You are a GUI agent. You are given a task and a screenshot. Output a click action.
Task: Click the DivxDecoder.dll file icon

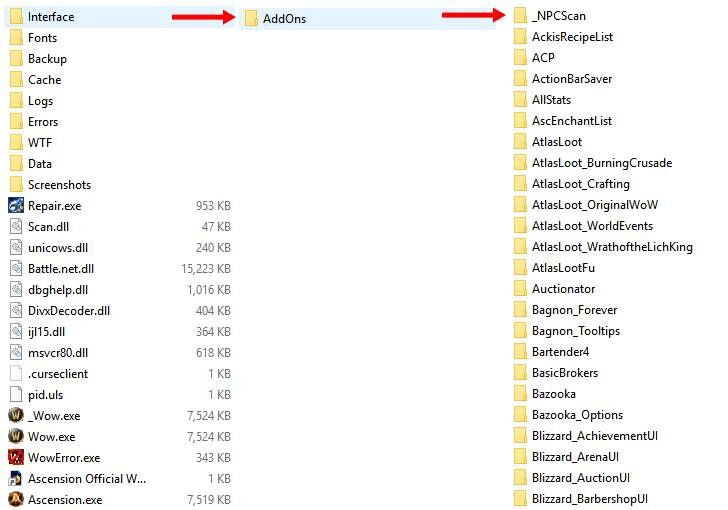[x=16, y=310]
